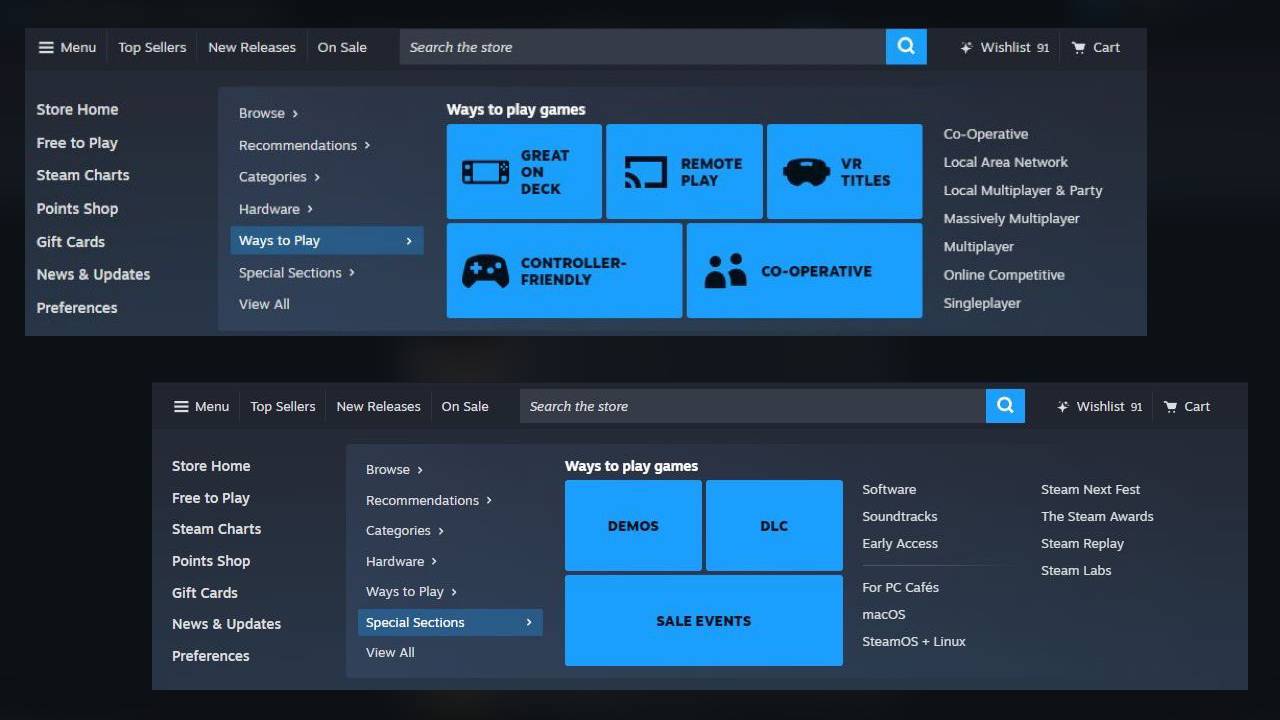Click the search magnifier button in the upper store bar
Viewport: 1280px width, 720px height.
coord(906,46)
